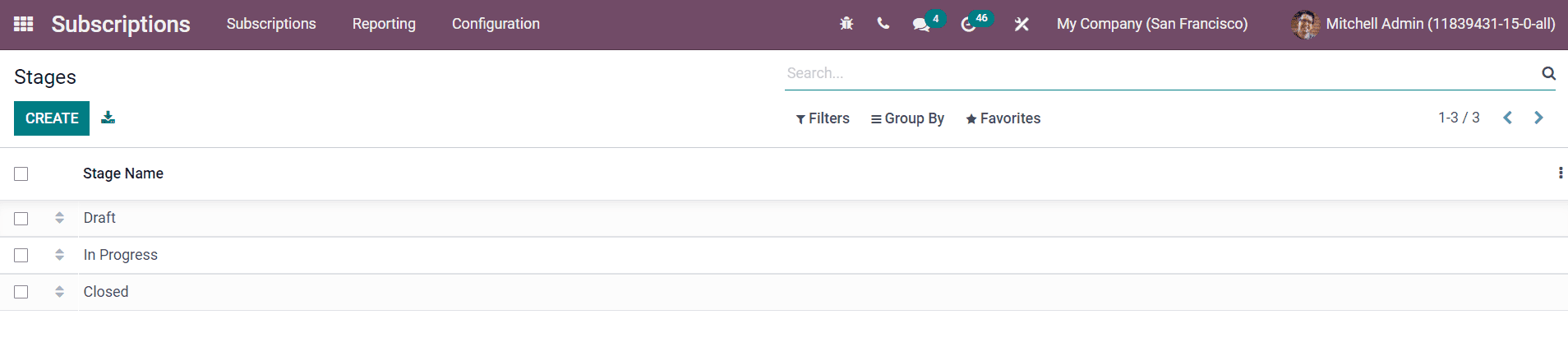1568x347 pixels.
Task: Click the 1-3 / 3 pager counter
Action: 1459,118
